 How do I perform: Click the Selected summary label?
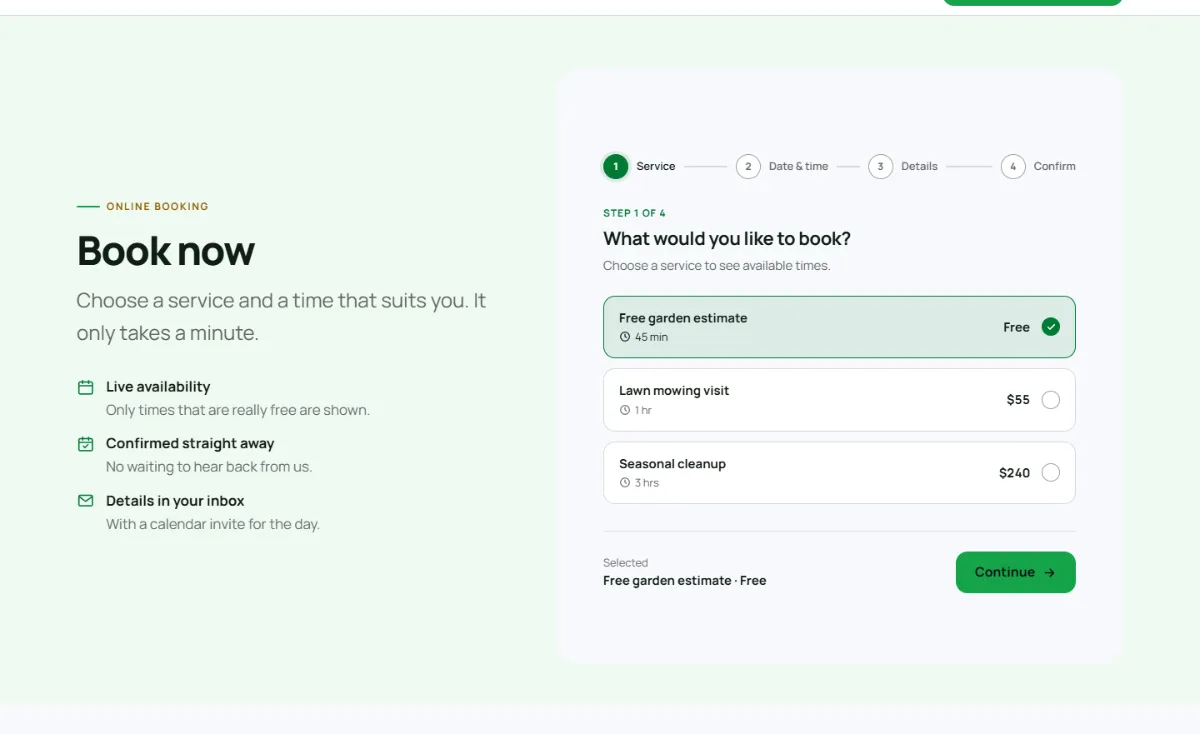pyautogui.click(x=625, y=563)
